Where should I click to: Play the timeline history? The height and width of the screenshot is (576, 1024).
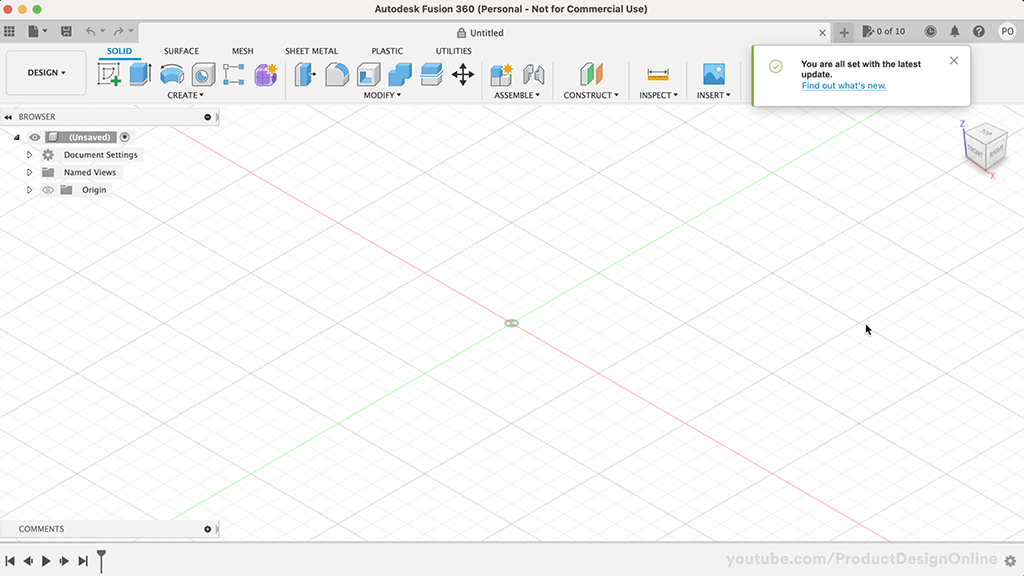46,561
